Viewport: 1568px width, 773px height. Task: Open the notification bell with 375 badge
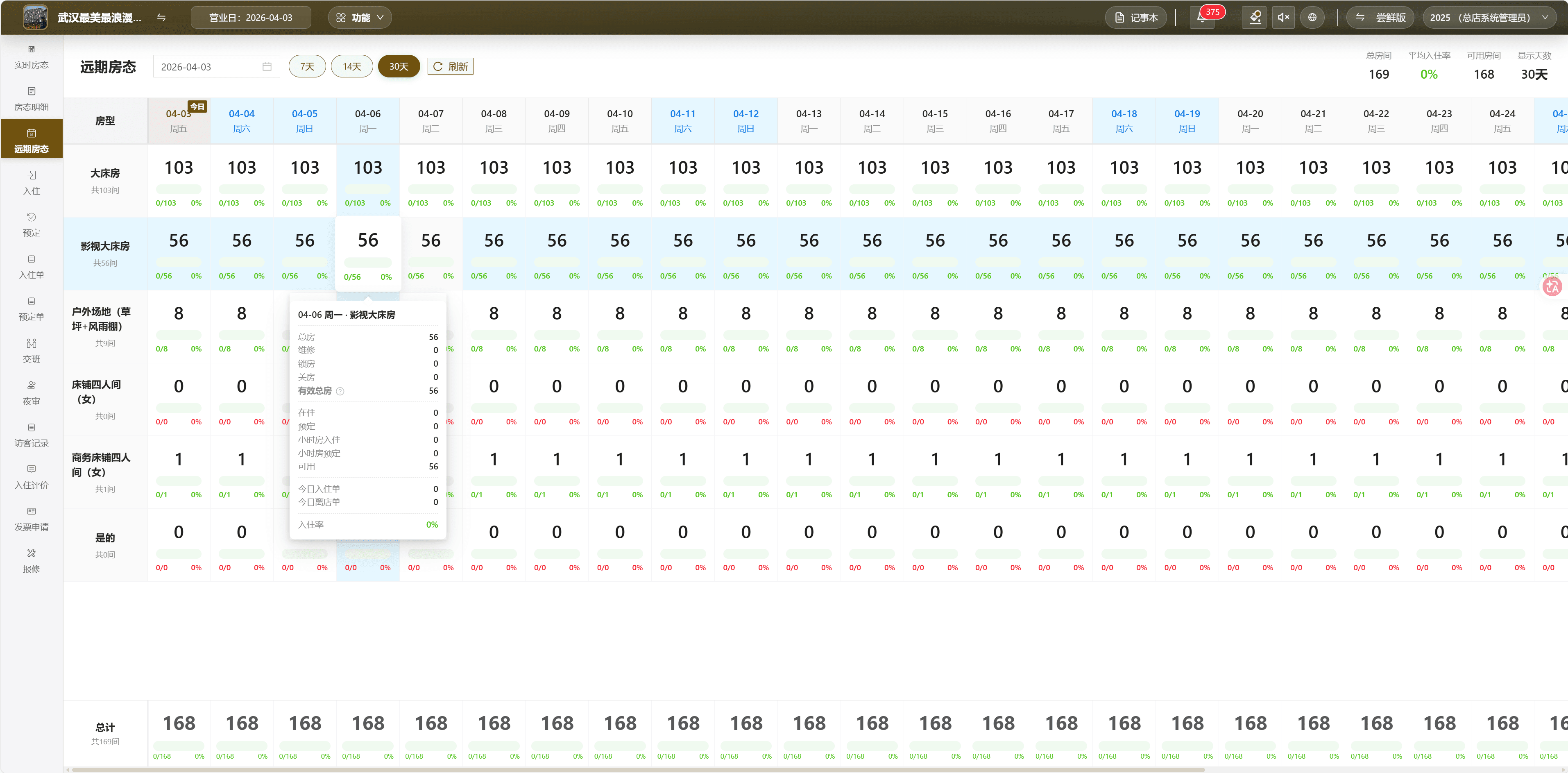point(1201,18)
